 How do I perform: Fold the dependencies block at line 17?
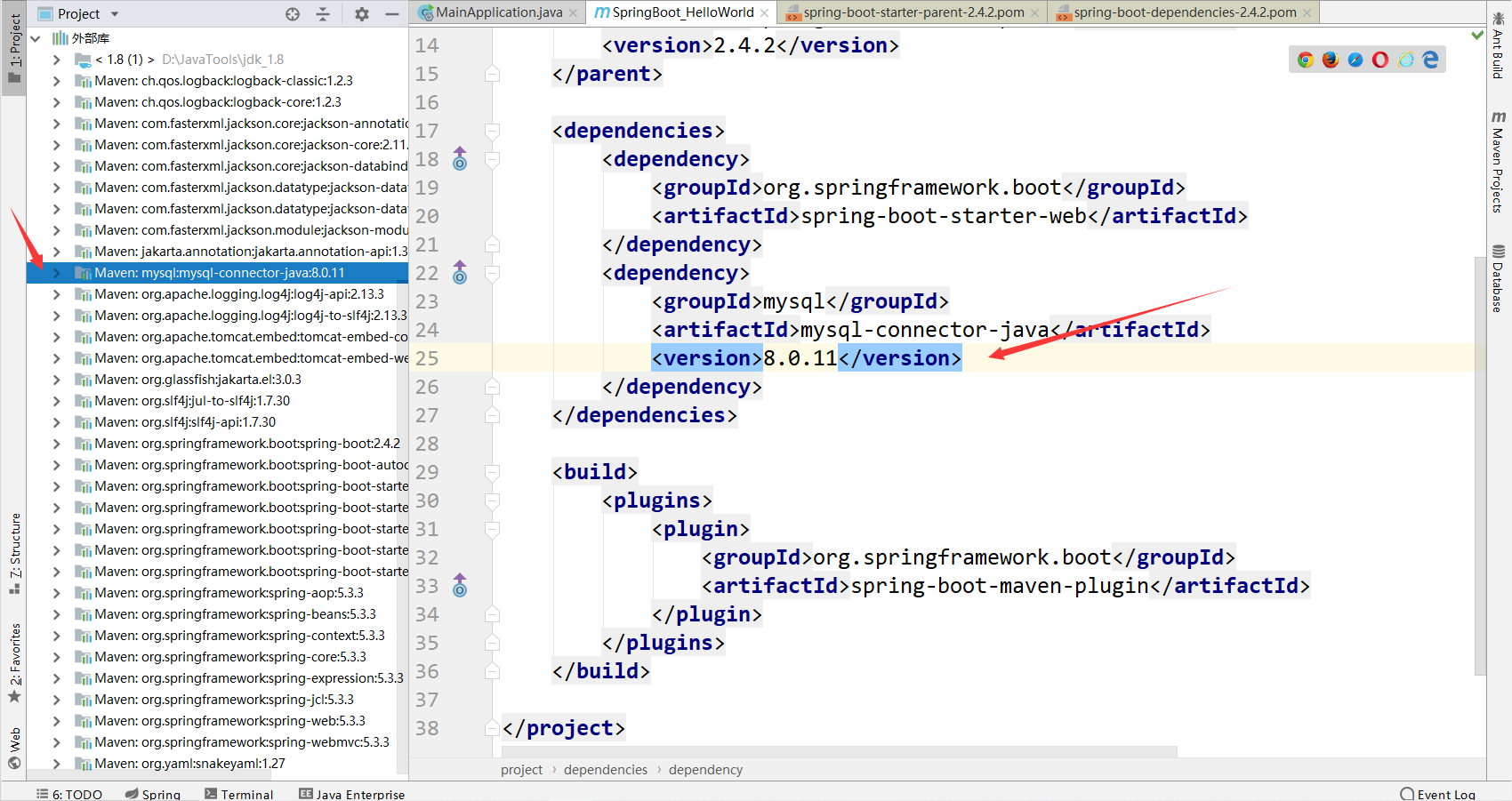click(492, 131)
